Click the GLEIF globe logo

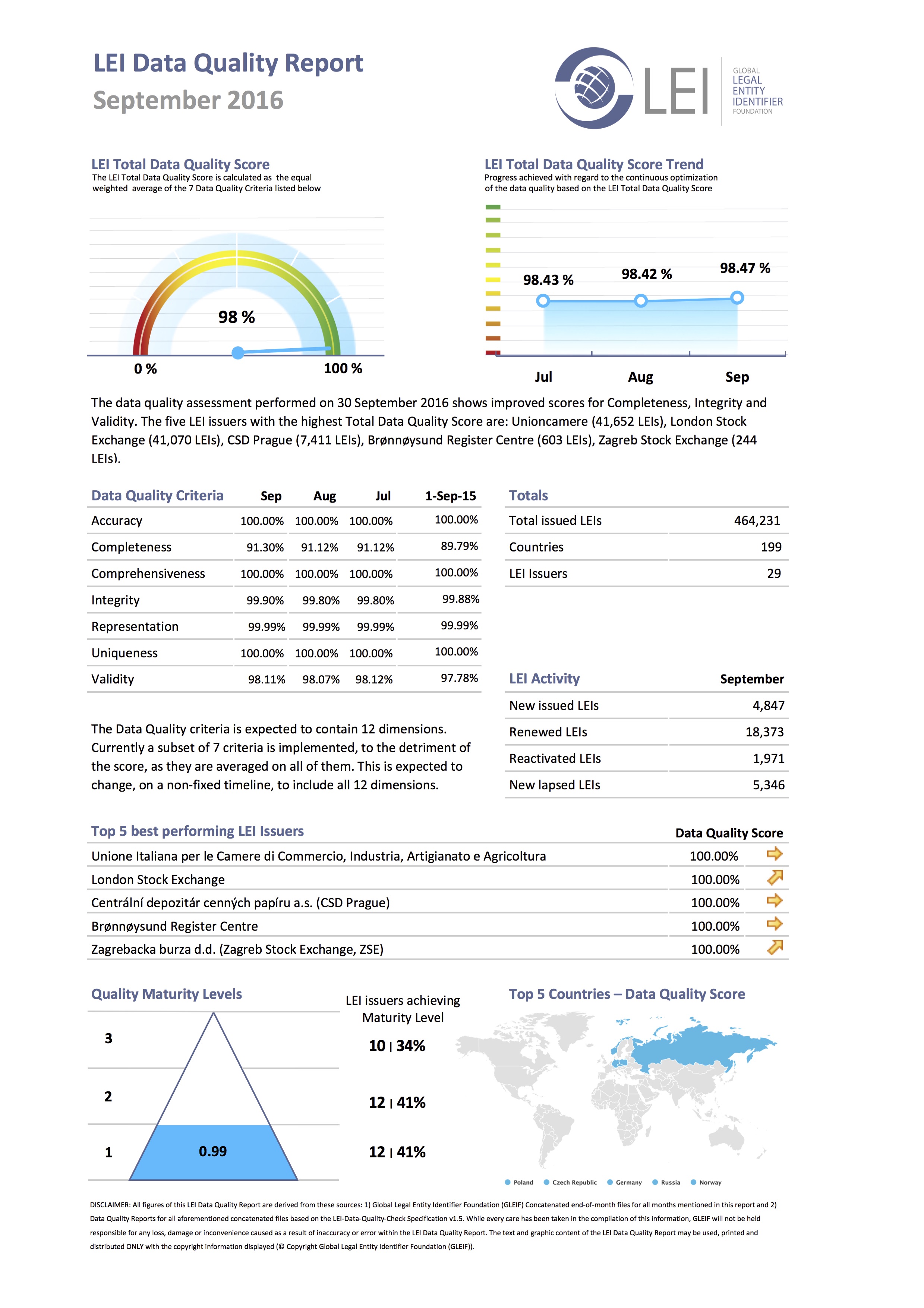pyautogui.click(x=595, y=88)
